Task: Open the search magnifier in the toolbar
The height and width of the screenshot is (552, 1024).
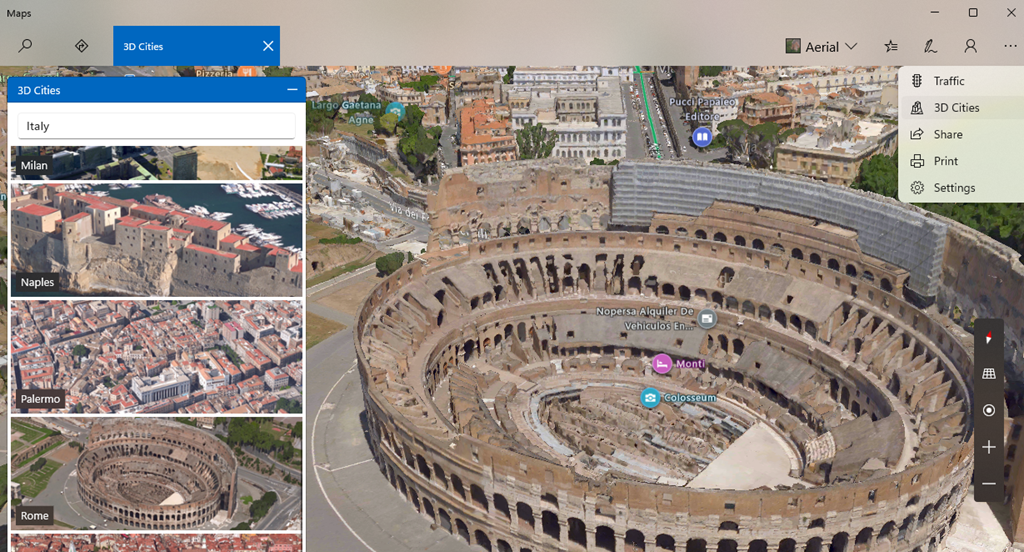Action: [25, 46]
